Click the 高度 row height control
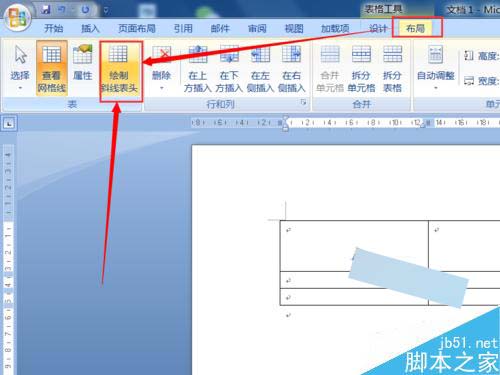The width and height of the screenshot is (500, 375). [x=481, y=56]
